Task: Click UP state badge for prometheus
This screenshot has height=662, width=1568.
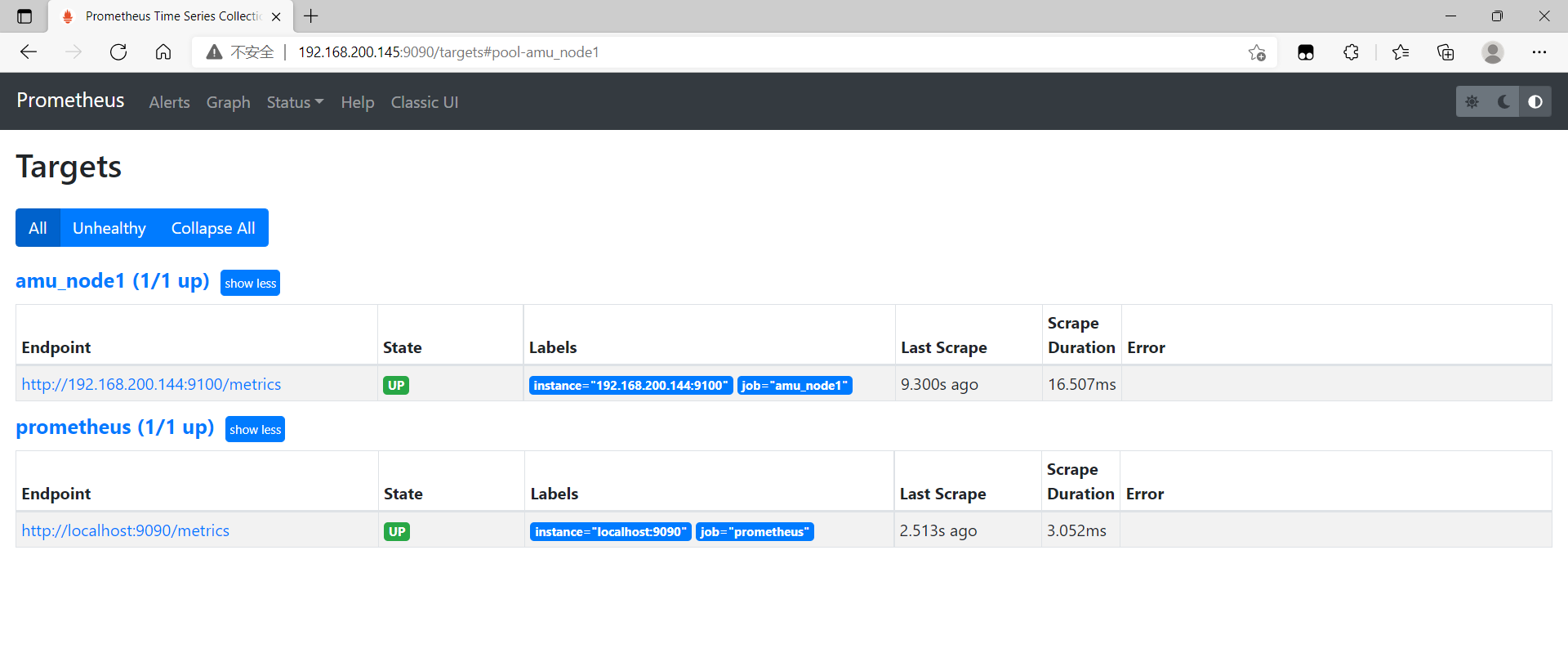Action: coord(397,531)
